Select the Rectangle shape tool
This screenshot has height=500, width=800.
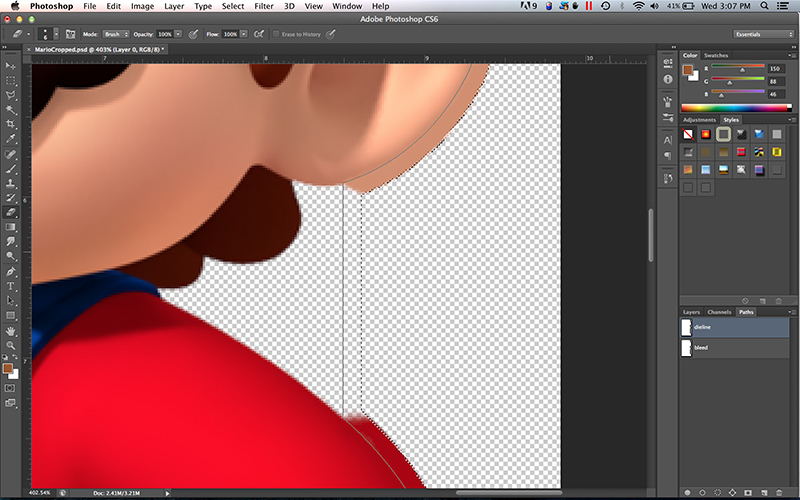pos(10,315)
